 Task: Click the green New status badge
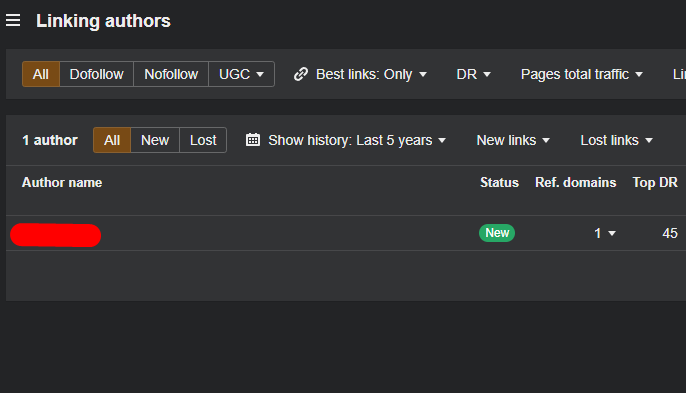coord(497,233)
